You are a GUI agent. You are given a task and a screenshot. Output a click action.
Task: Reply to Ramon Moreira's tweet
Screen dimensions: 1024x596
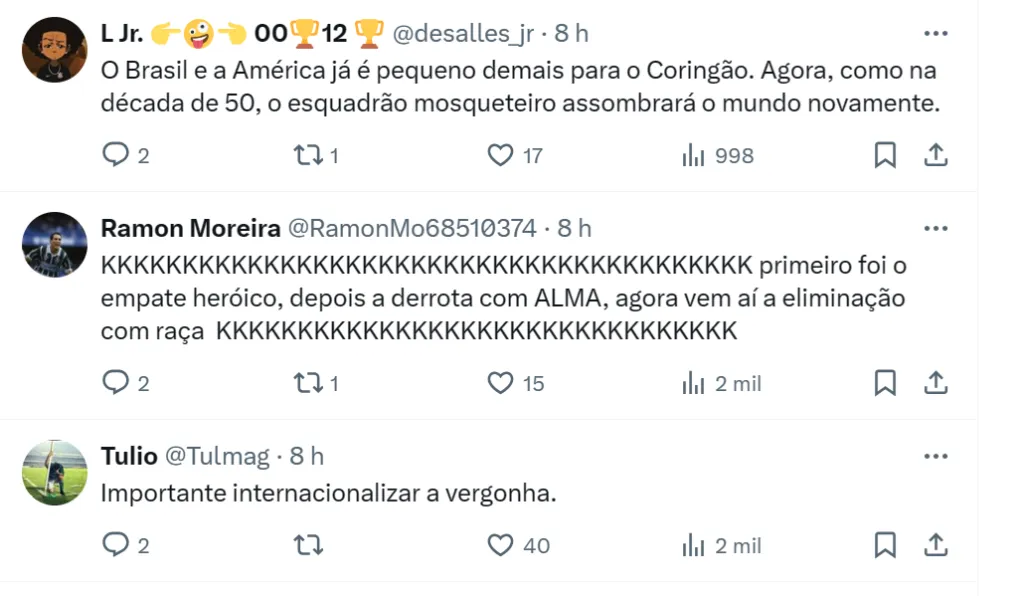click(x=117, y=383)
